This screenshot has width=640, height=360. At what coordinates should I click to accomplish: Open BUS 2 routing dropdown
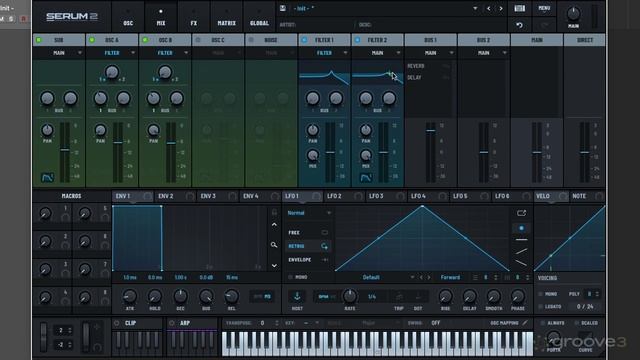[x=484, y=53]
